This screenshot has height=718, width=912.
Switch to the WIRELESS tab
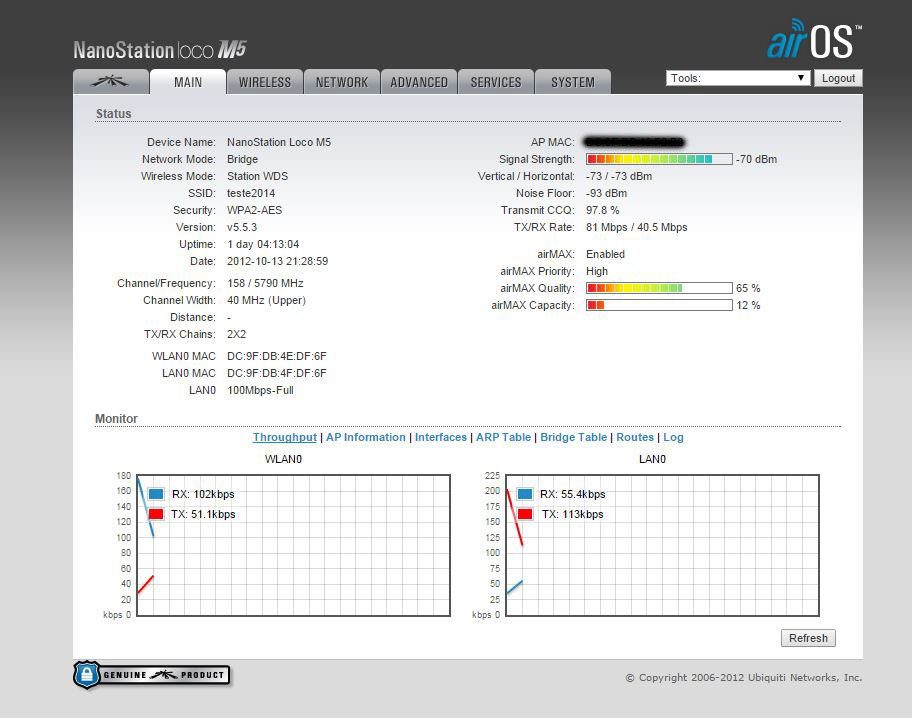(x=265, y=82)
